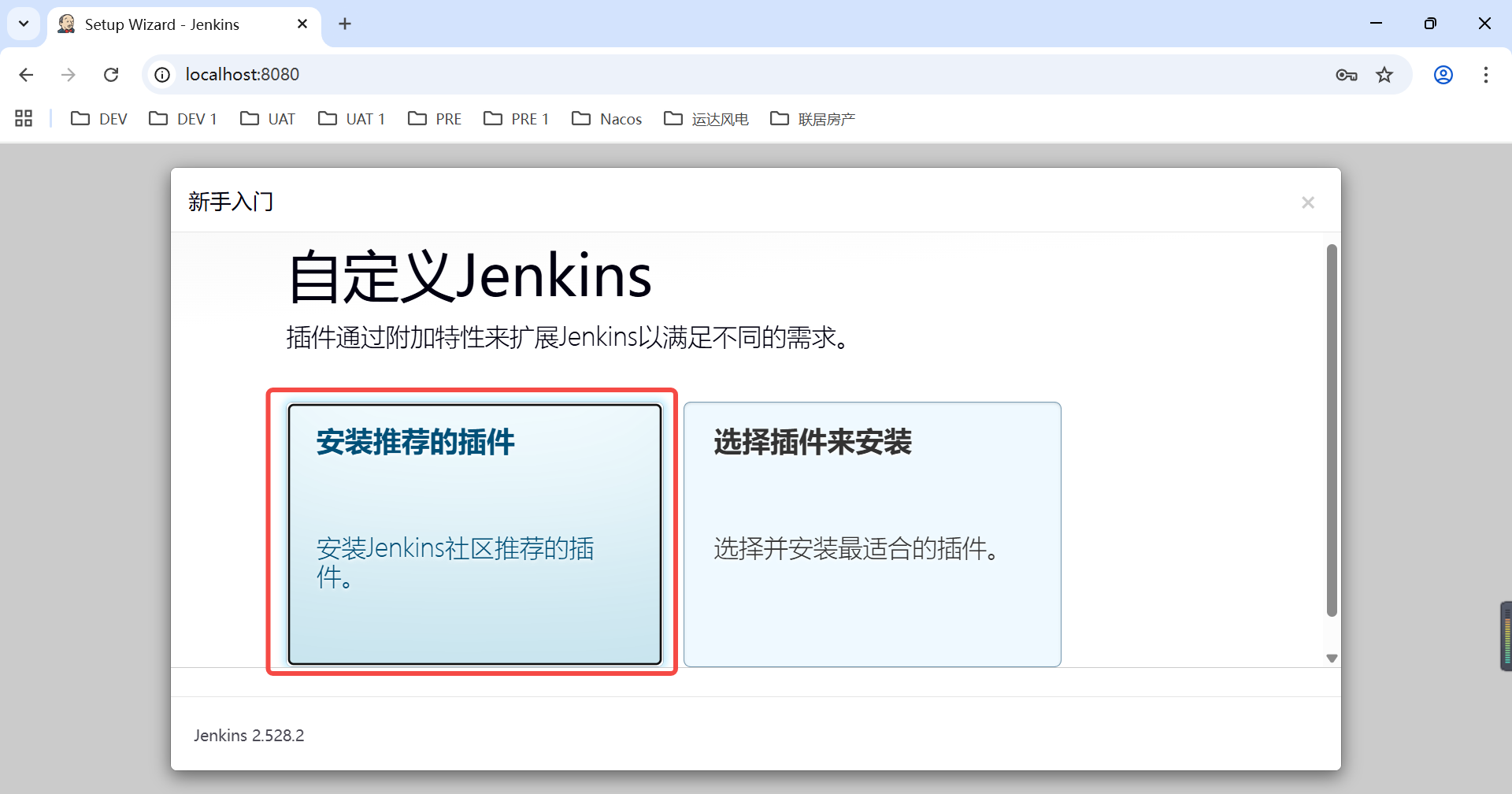Select the Setup Wizard - Jenkins tab
Image resolution: width=1512 pixels, height=794 pixels.
[x=184, y=24]
